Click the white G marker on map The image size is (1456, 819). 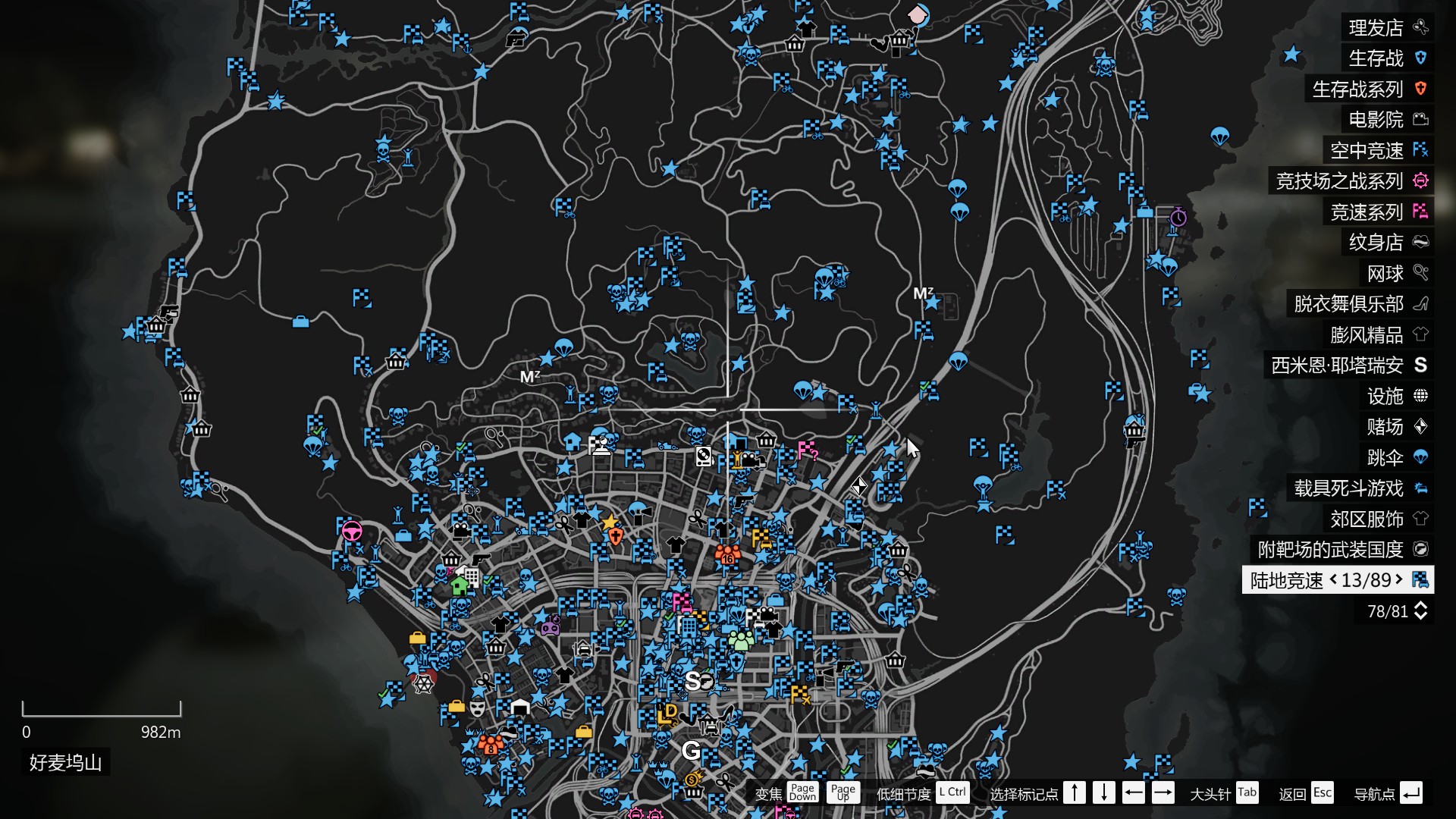(x=690, y=751)
